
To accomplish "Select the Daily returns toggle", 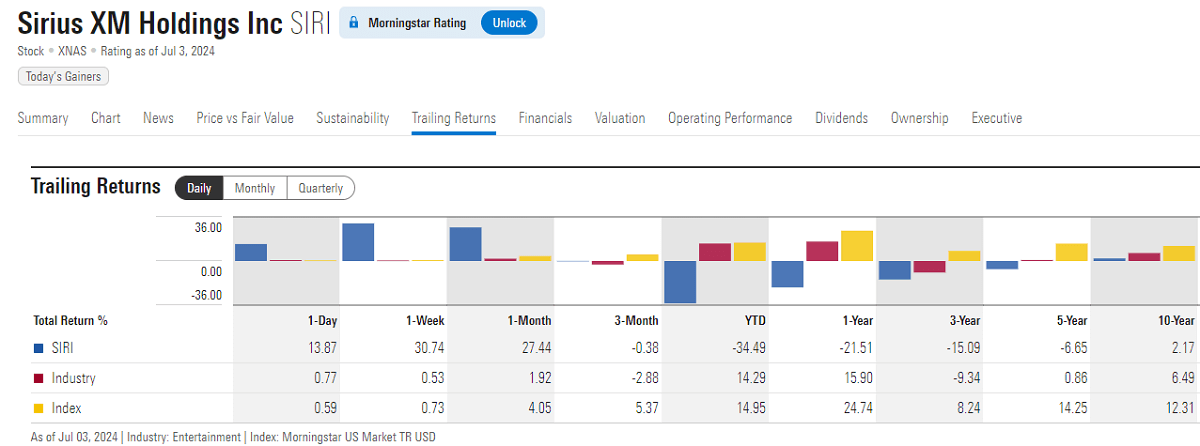I will 199,188.
